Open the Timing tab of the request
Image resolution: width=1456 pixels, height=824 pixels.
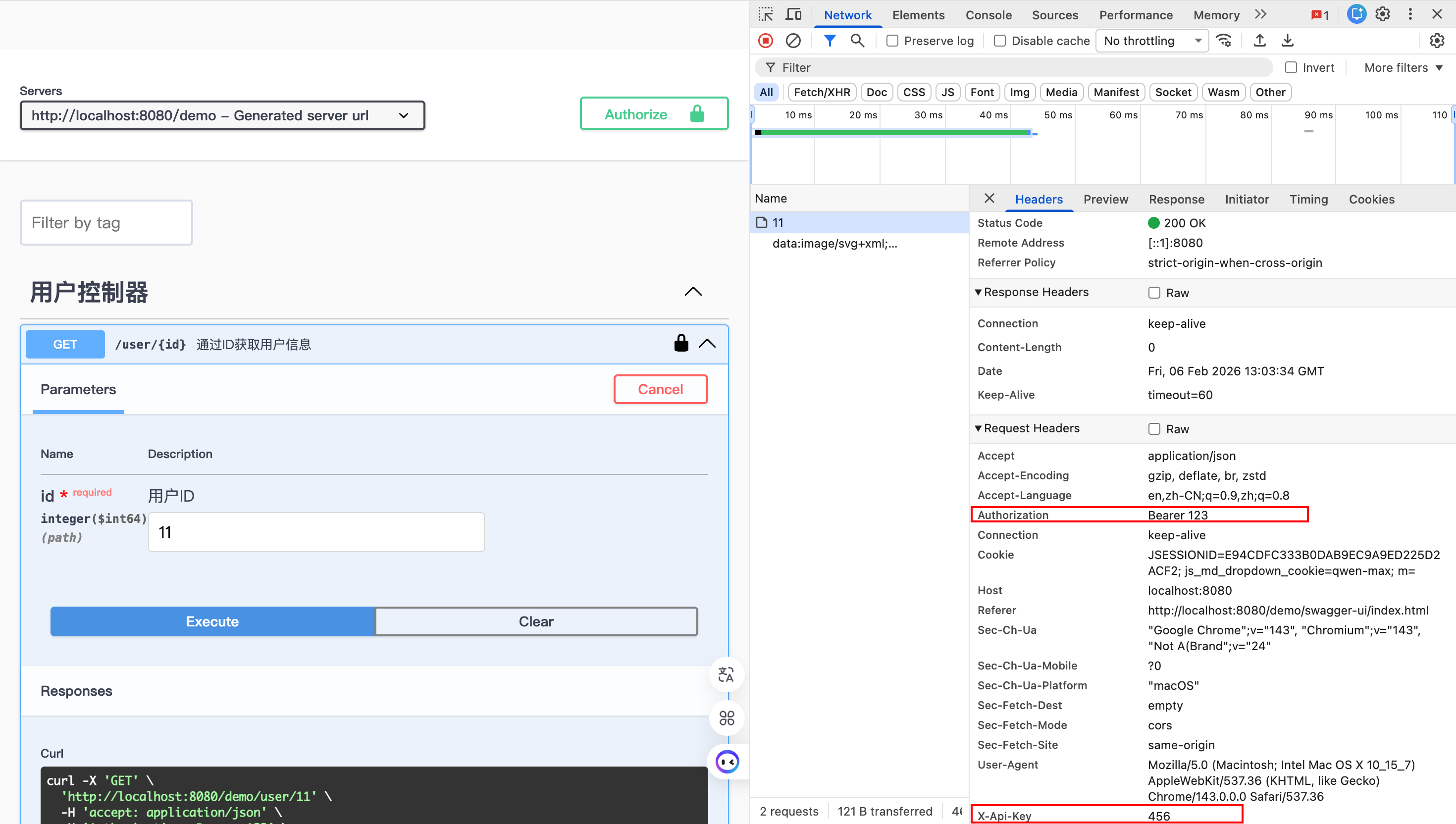point(1308,199)
